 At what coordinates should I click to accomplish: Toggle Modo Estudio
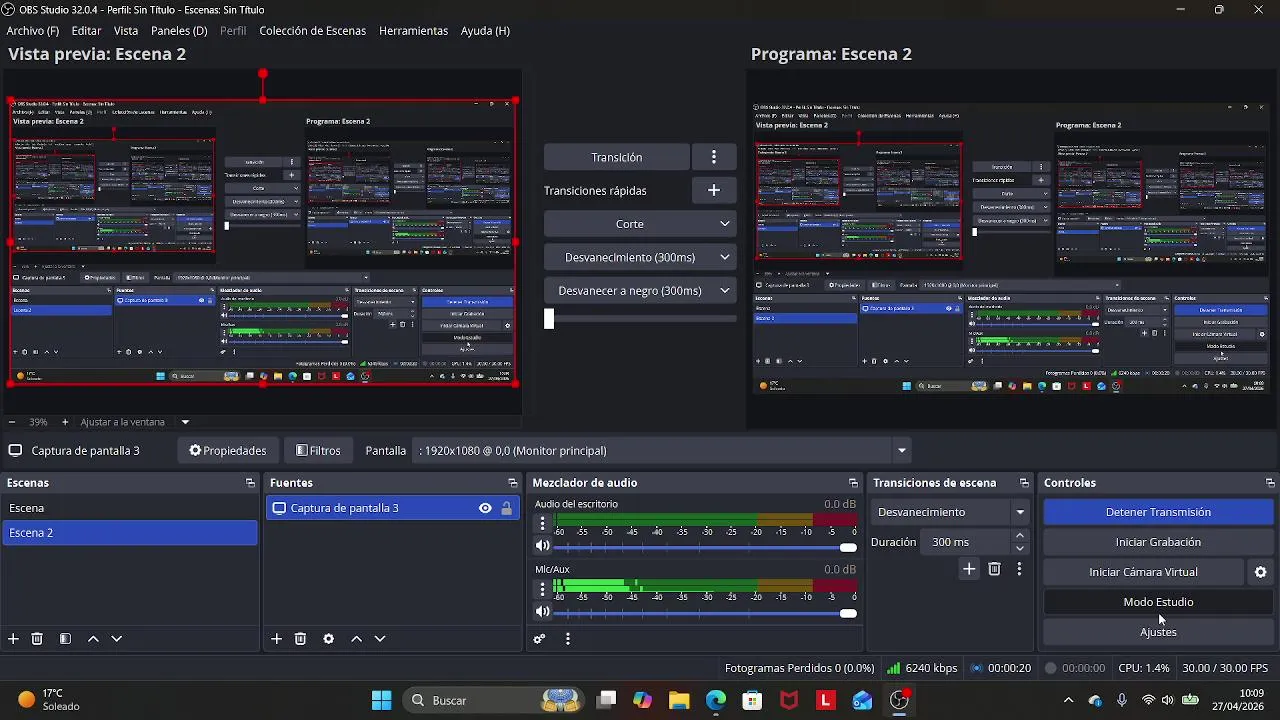pyautogui.click(x=1158, y=602)
